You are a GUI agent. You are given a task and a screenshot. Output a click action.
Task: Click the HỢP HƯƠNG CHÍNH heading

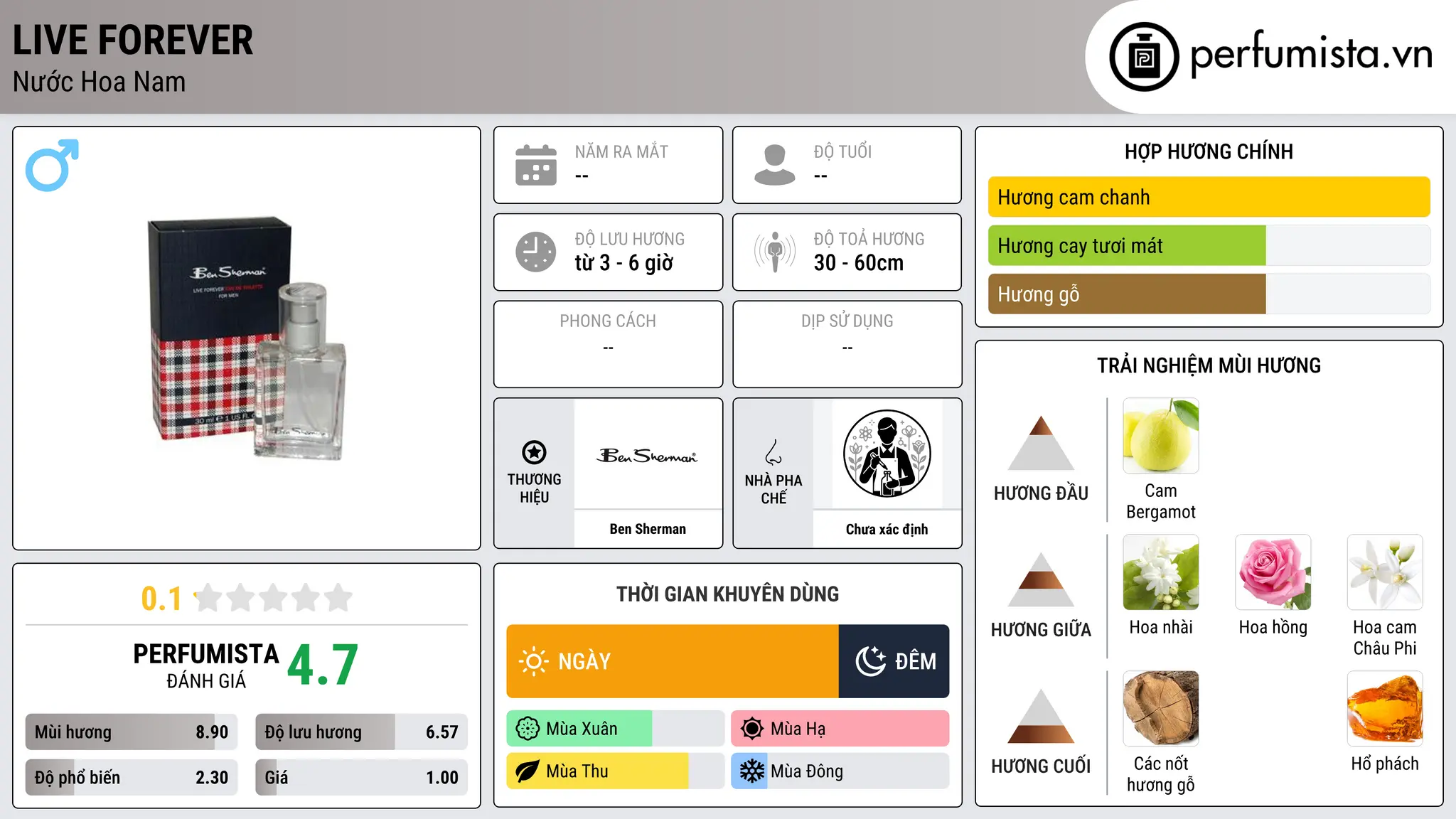[1209, 151]
